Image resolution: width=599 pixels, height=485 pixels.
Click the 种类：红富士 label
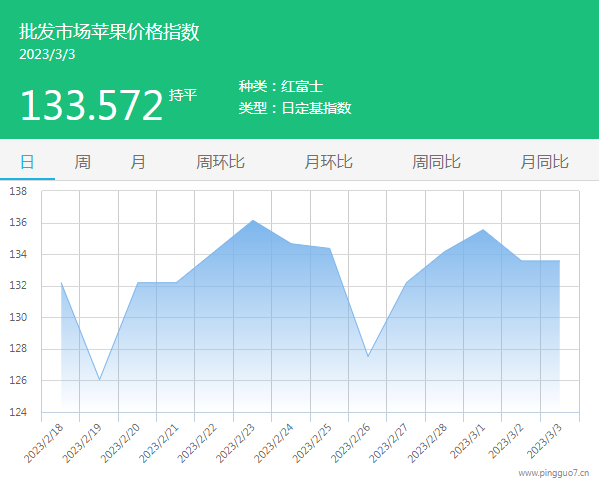[x=281, y=86]
